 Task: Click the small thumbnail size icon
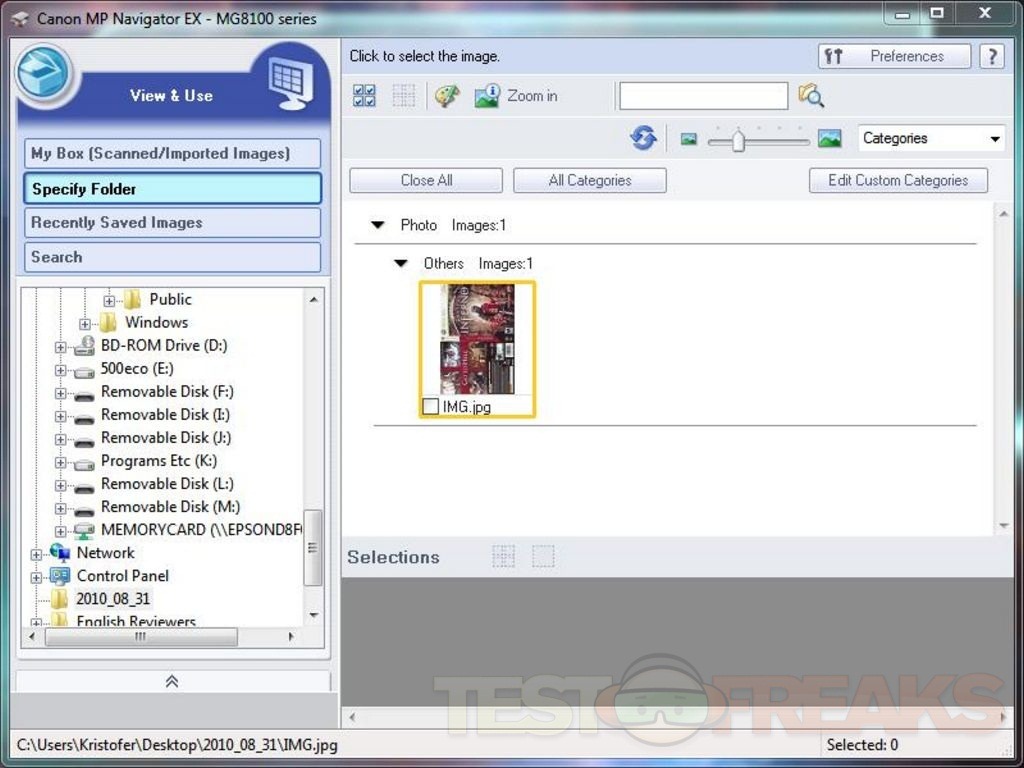[688, 139]
